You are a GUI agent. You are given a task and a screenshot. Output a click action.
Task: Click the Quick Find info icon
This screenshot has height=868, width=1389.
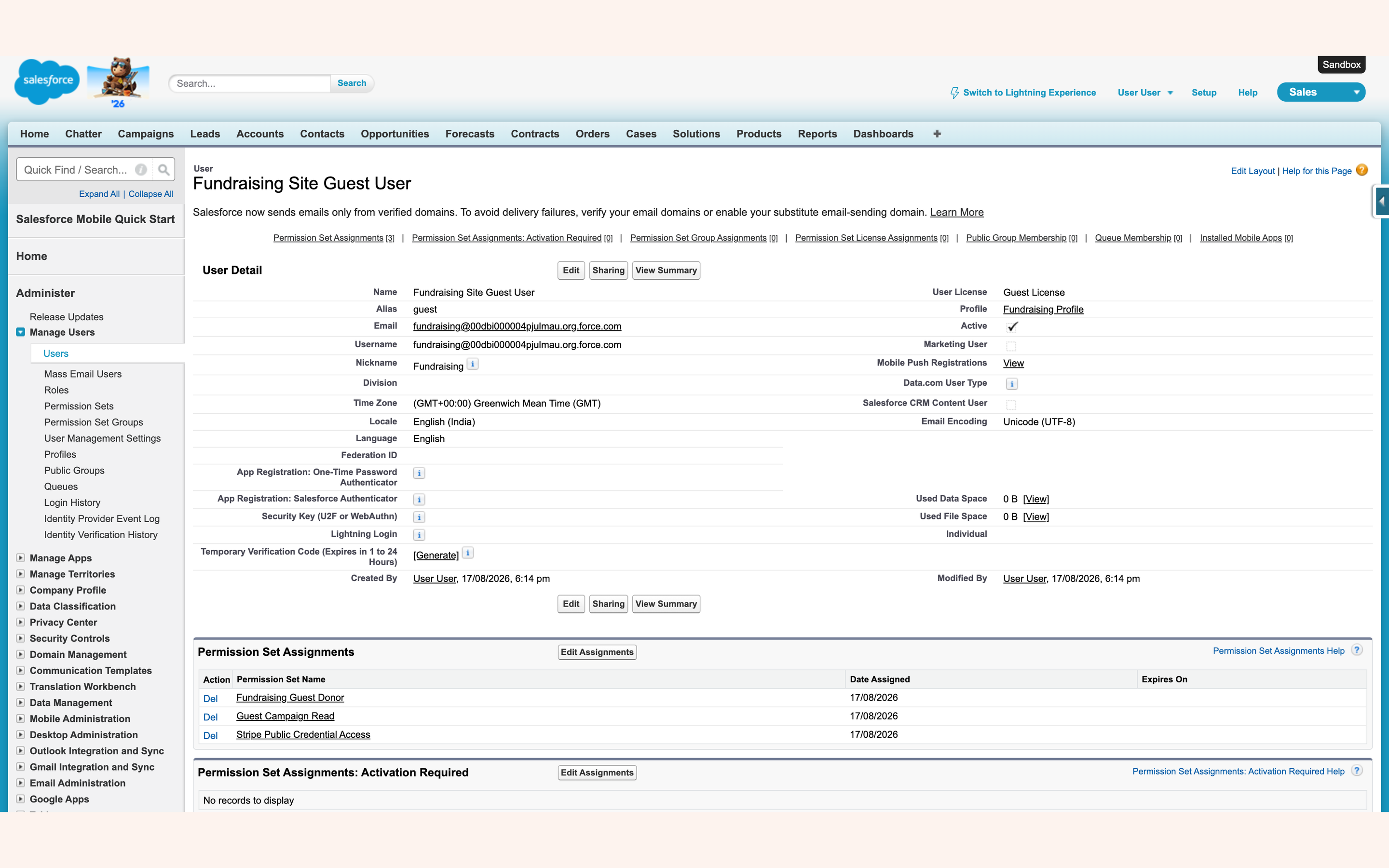tap(141, 170)
